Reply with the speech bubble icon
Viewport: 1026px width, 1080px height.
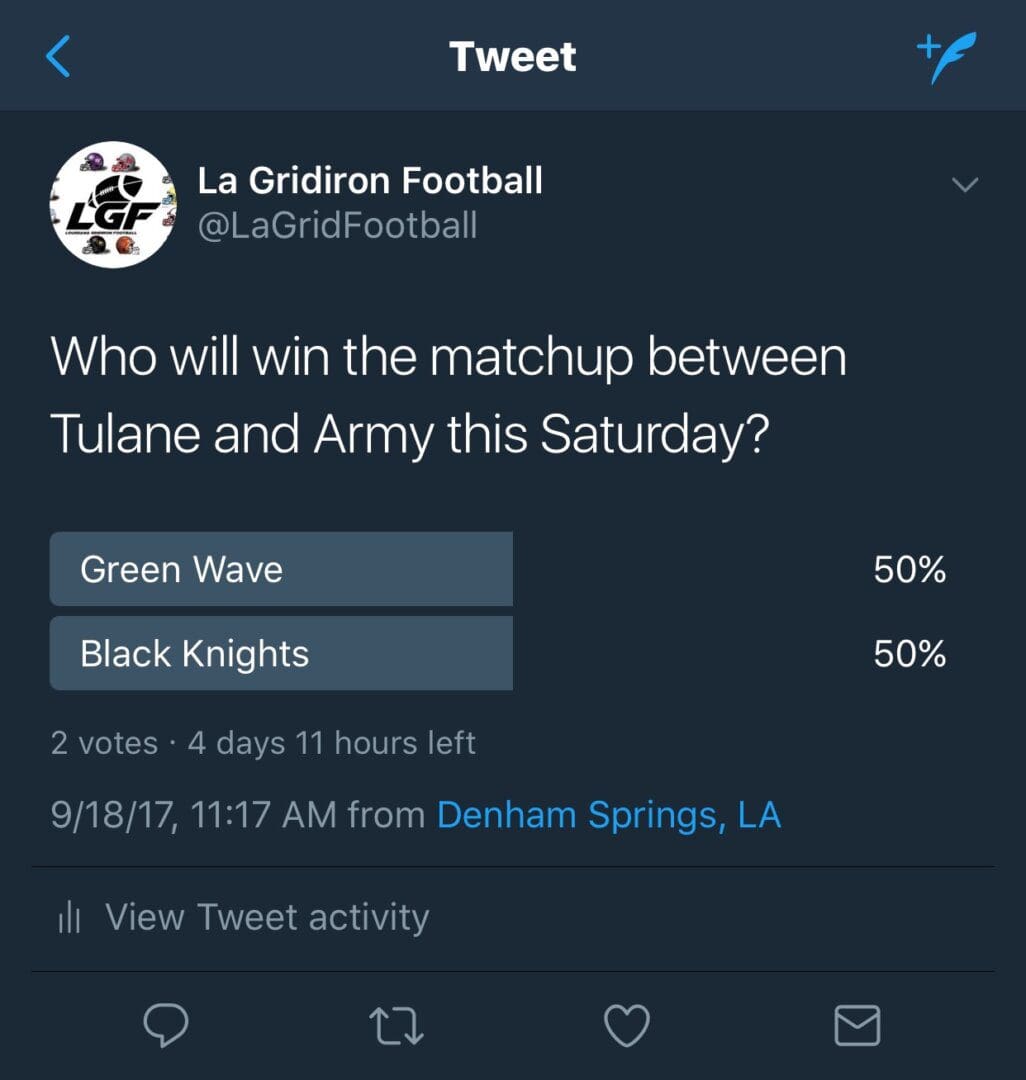[165, 1025]
